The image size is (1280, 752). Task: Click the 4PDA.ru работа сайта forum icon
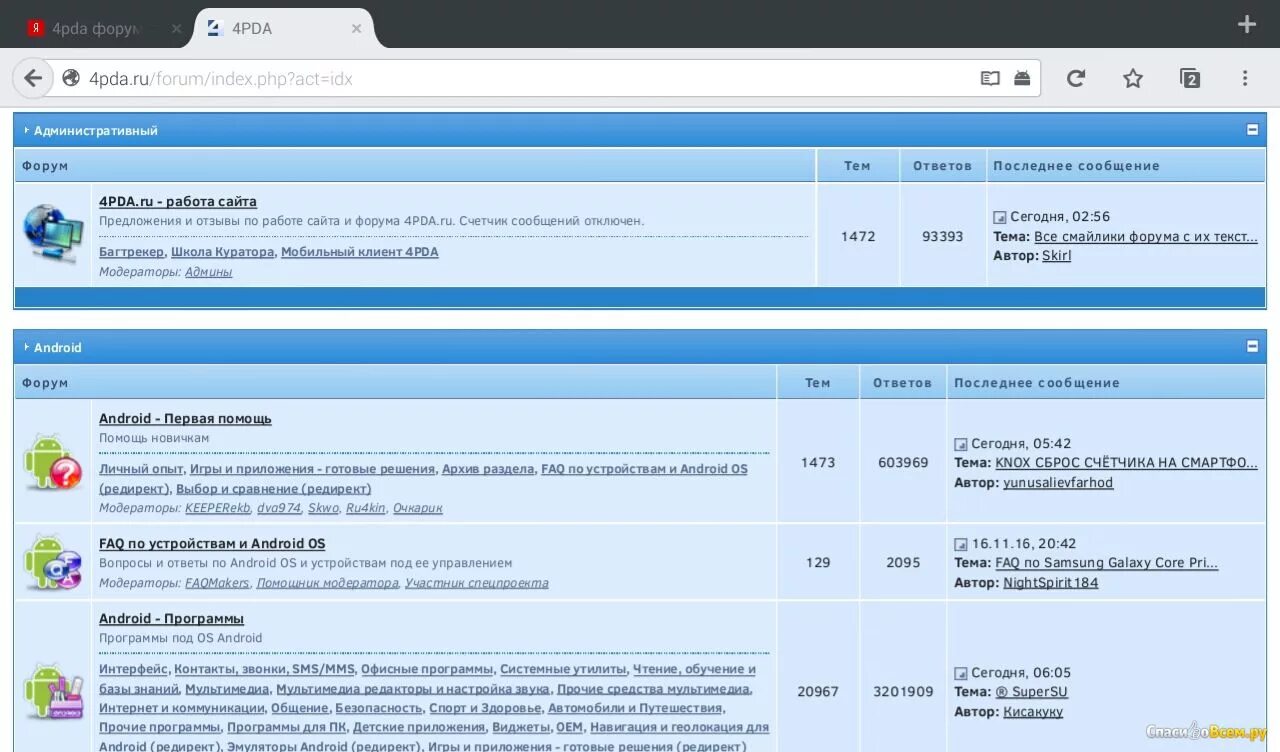53,234
